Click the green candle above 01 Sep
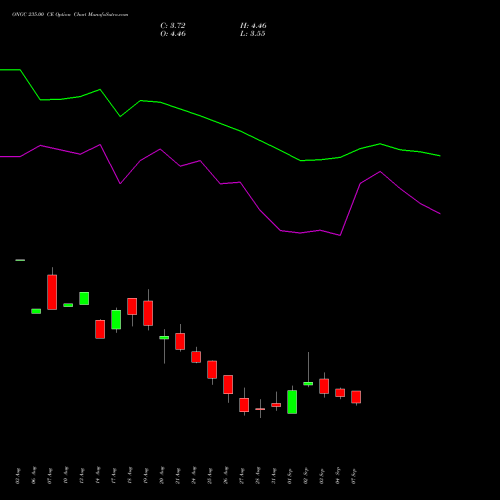This screenshot has width=500, height=500. (x=292, y=402)
